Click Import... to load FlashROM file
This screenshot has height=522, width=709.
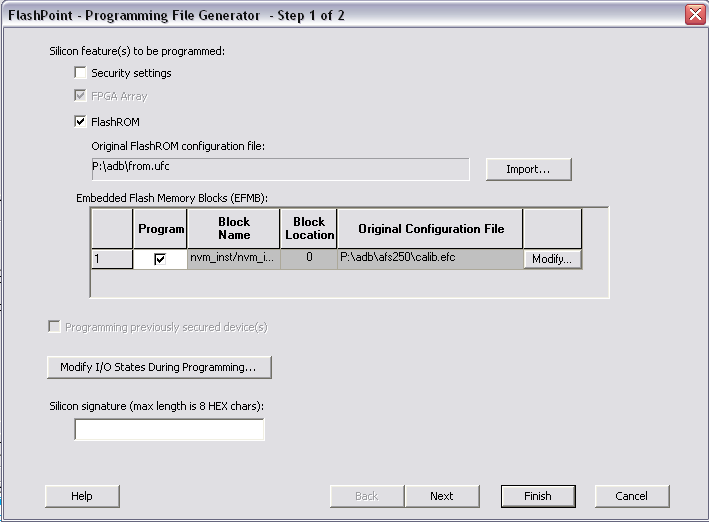pyautogui.click(x=528, y=169)
